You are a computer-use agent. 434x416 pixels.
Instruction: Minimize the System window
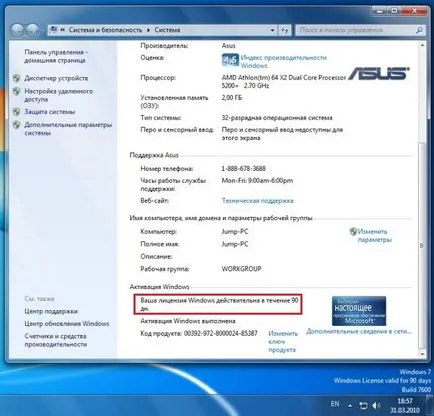[x=379, y=11]
